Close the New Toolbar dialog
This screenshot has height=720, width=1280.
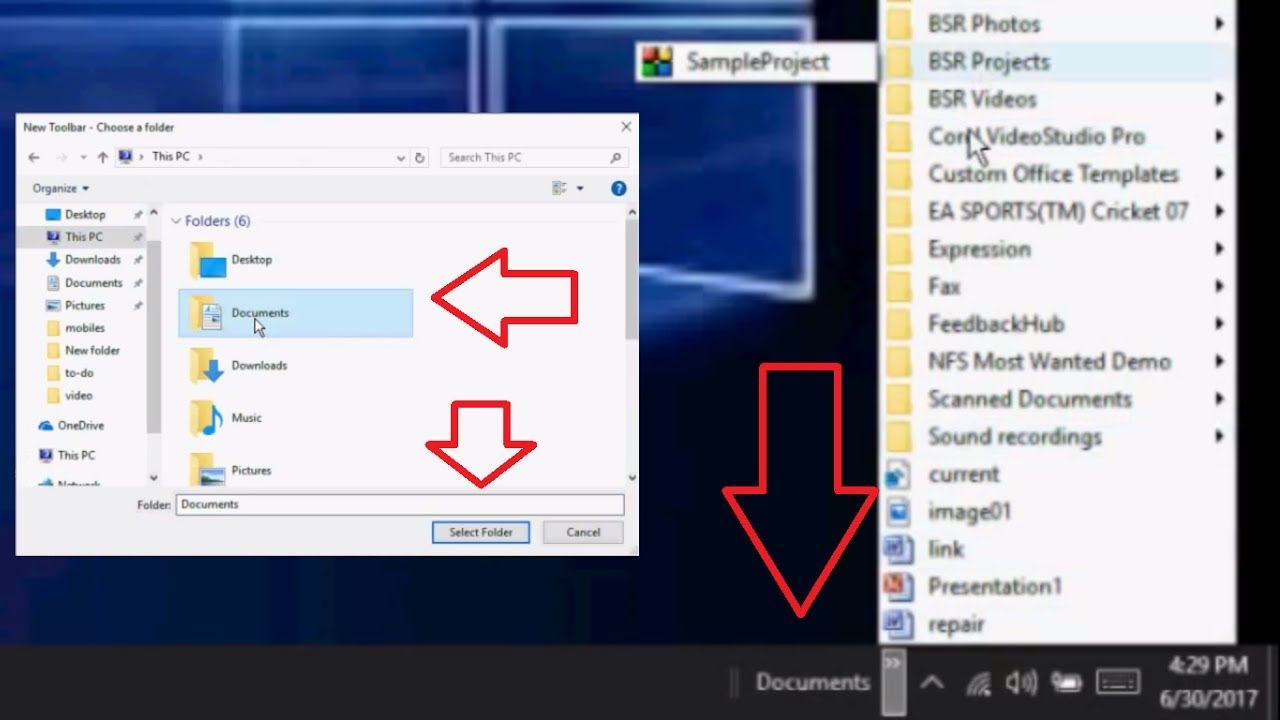coord(626,127)
